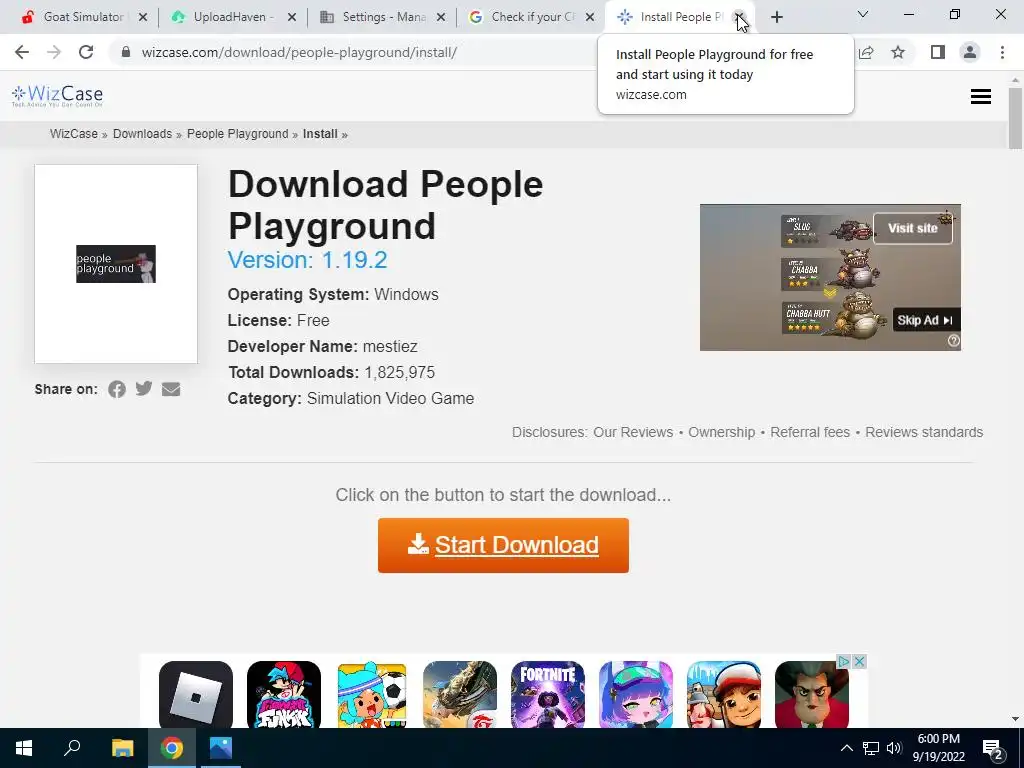Screen dimensions: 1024x768
Task: Click the Friday Night Funkin app icon
Action: [x=284, y=695]
